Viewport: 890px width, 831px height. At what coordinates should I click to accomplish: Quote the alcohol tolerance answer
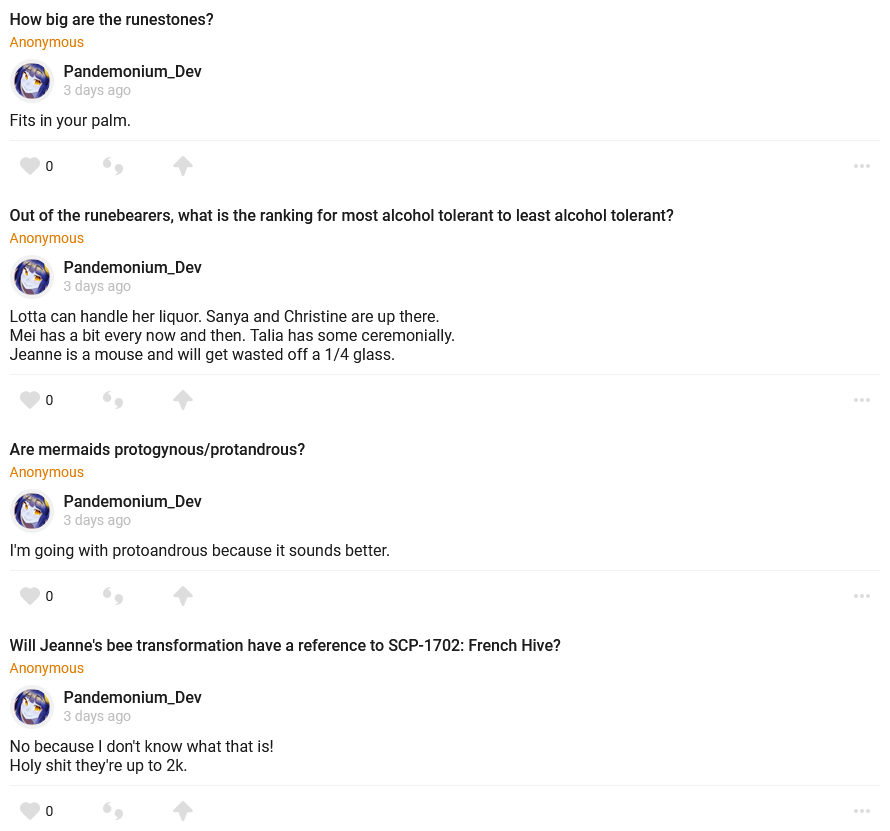tap(113, 400)
